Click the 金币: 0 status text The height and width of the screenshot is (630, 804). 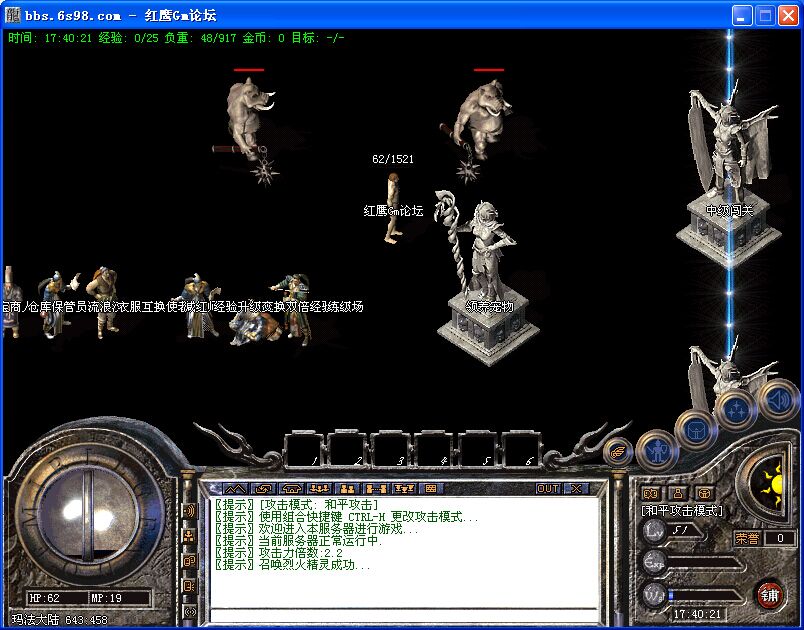(x=264, y=37)
